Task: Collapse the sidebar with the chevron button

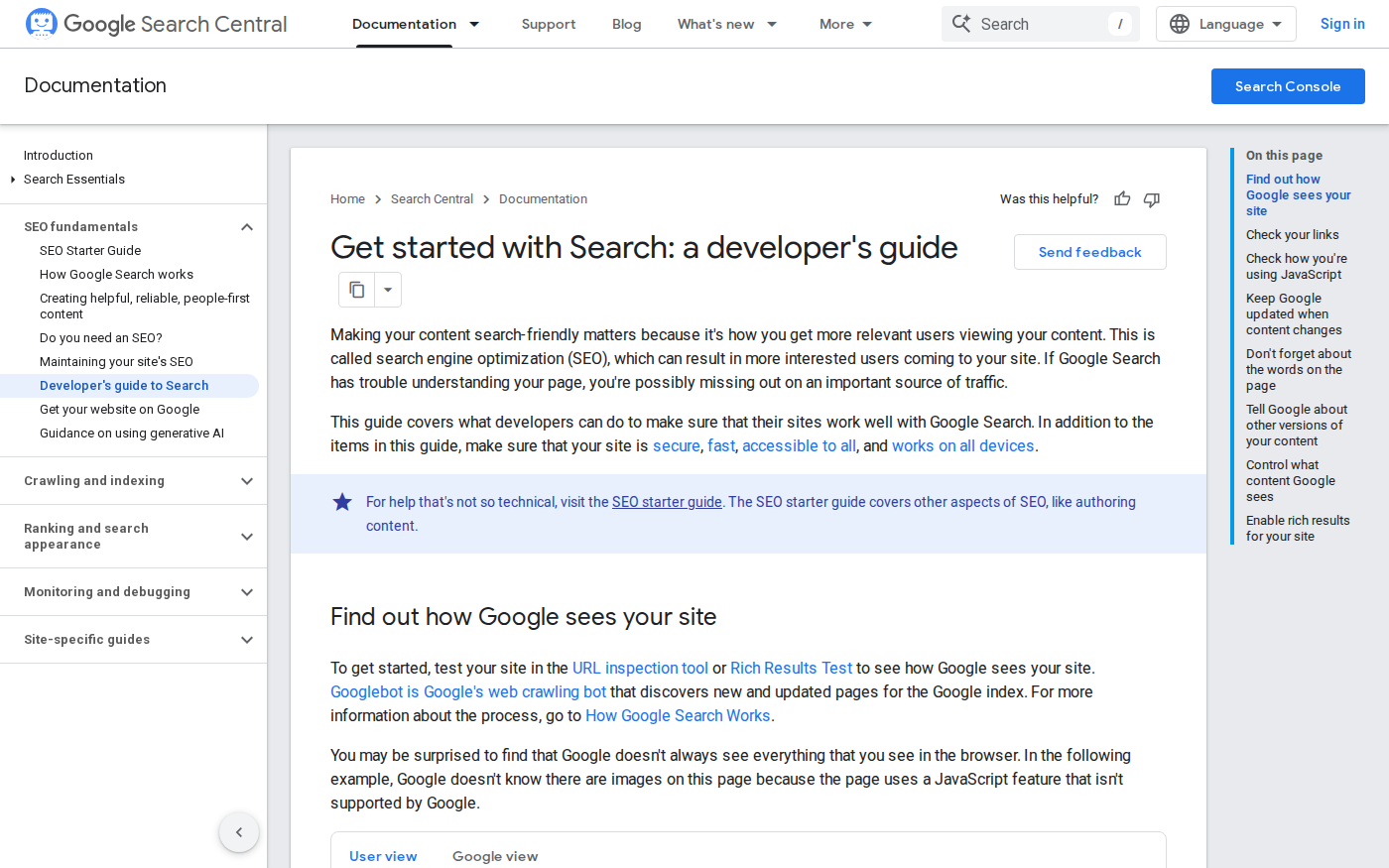Action: coord(239,832)
